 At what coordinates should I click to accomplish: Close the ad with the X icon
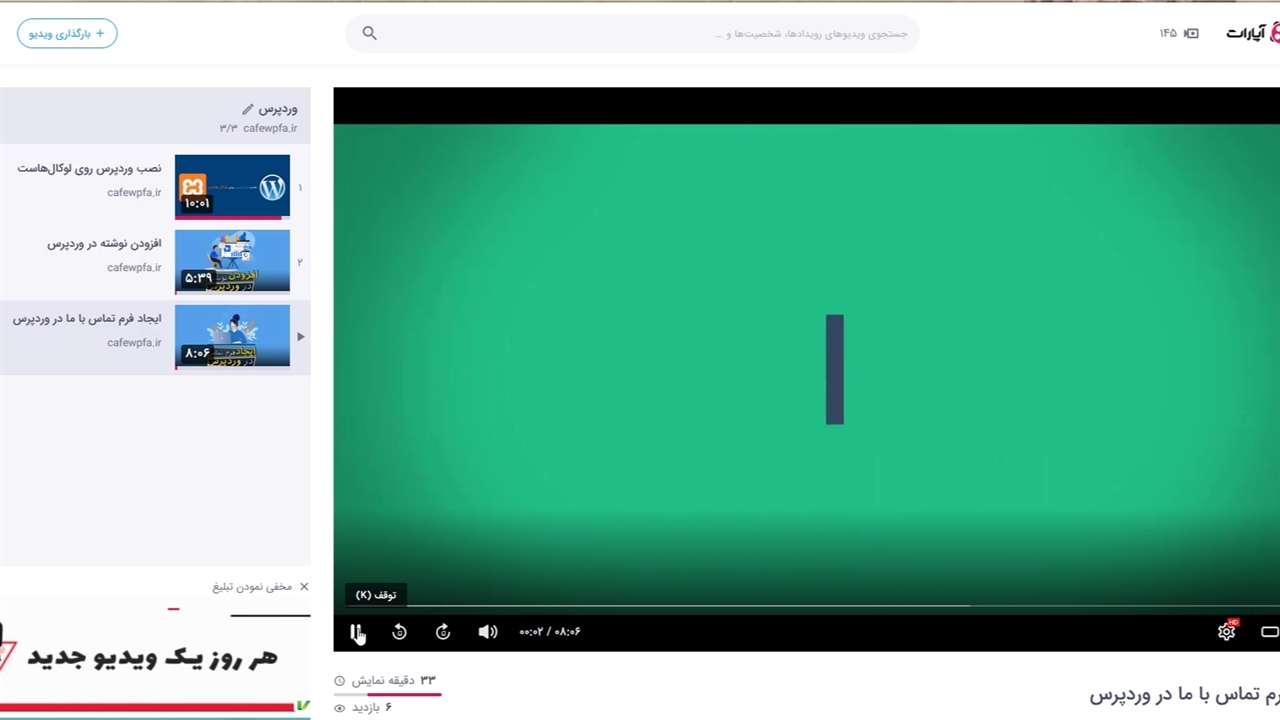[x=304, y=587]
